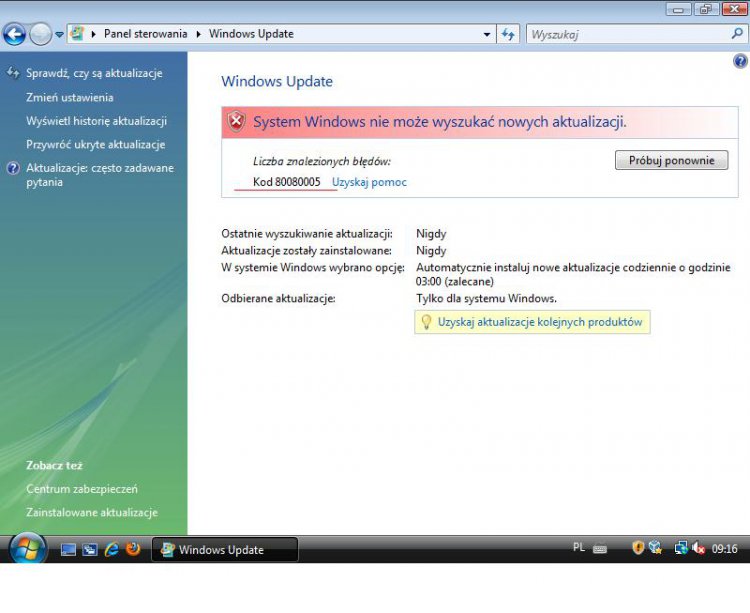
Task: Open Zainstalowane aktualizacje link
Action: tap(92, 513)
